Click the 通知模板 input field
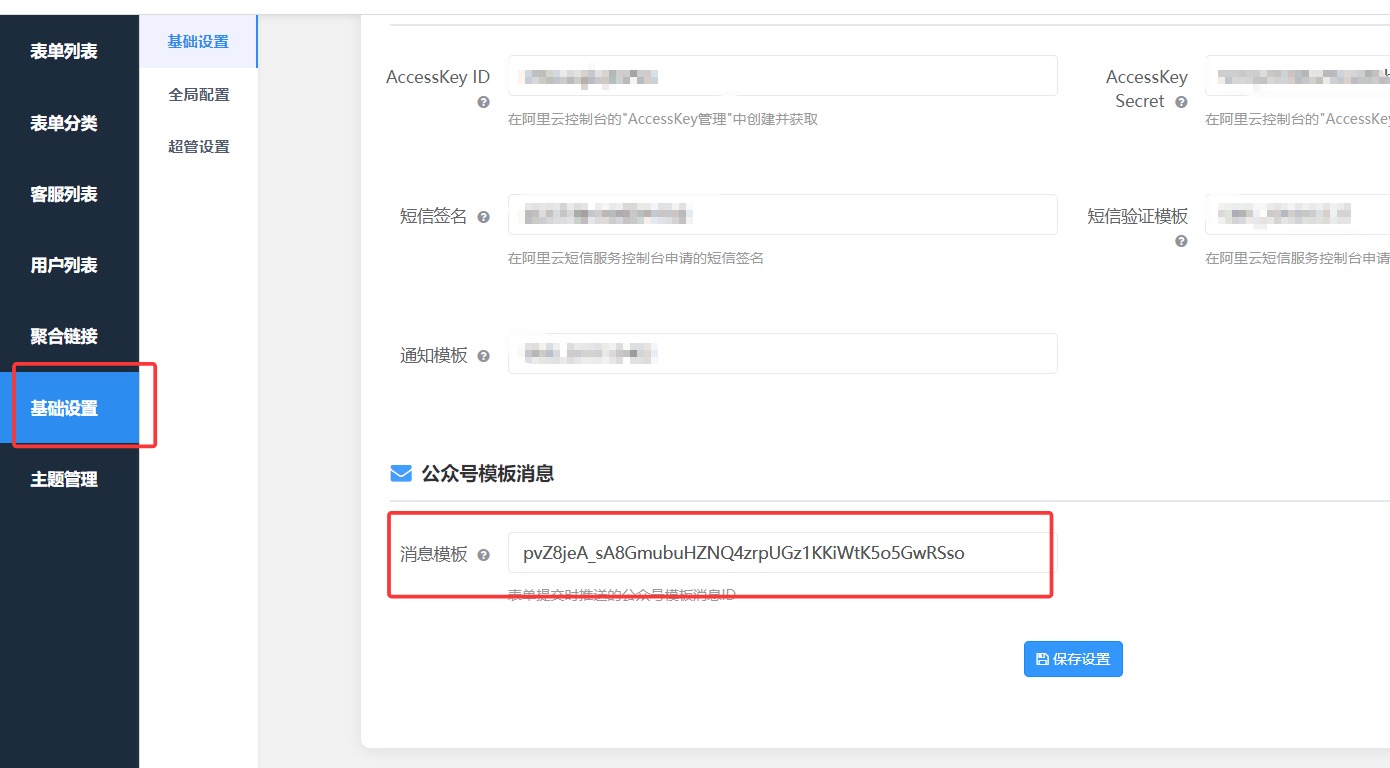 coord(782,354)
